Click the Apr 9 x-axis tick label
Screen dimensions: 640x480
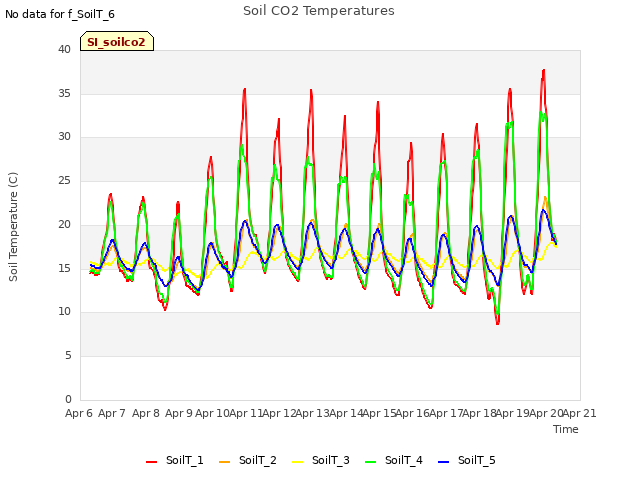tap(179, 413)
